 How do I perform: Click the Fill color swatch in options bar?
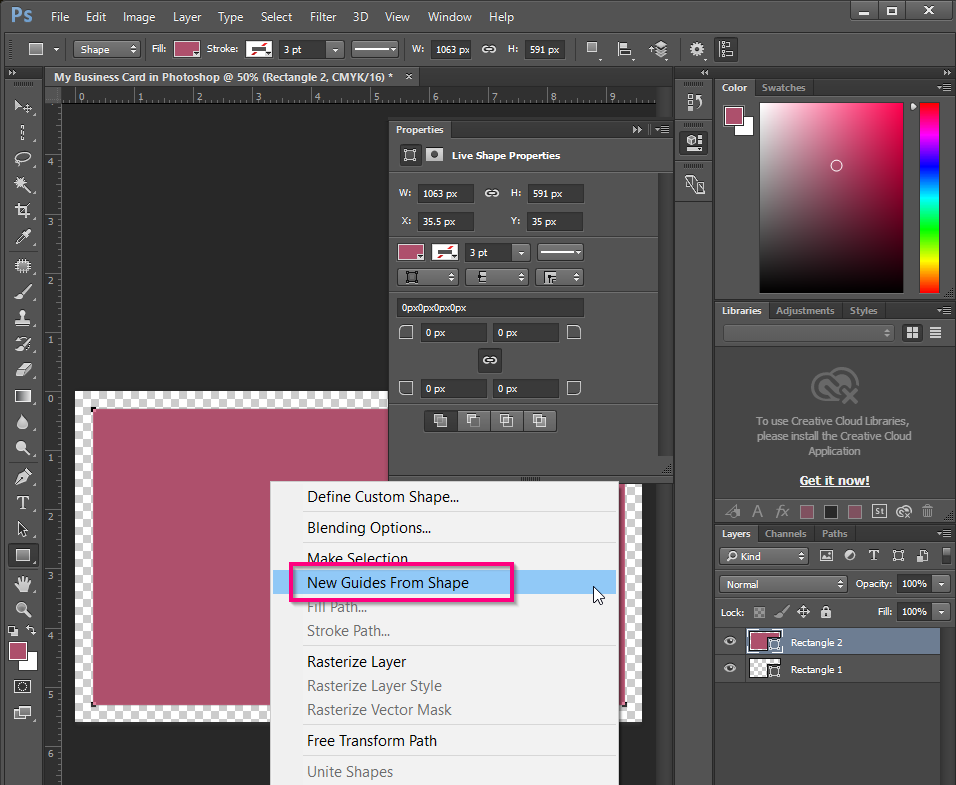(186, 48)
